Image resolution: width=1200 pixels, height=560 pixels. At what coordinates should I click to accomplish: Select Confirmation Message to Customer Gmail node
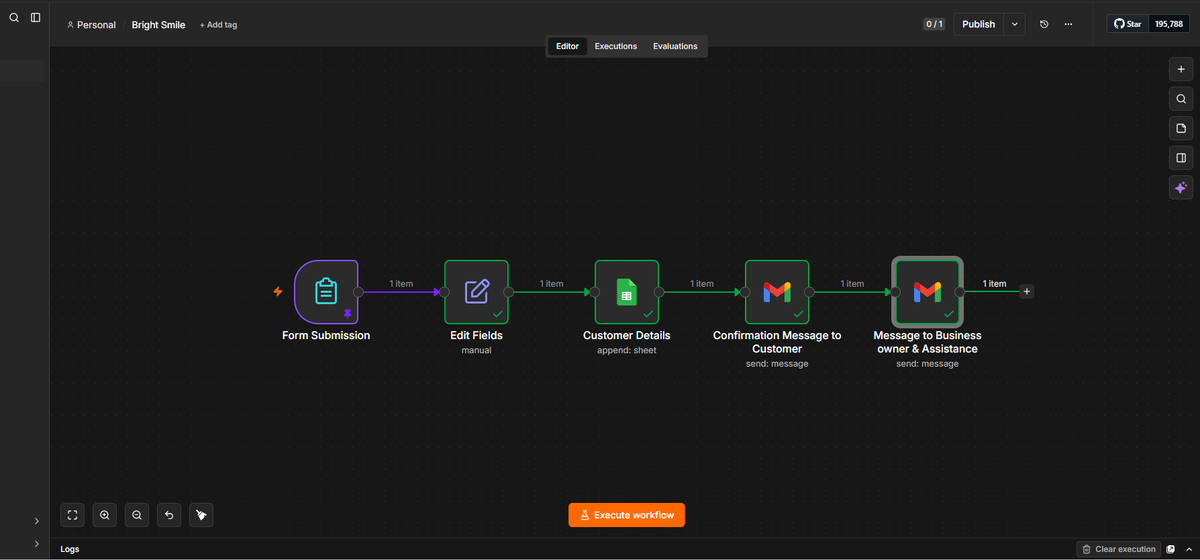[777, 292]
